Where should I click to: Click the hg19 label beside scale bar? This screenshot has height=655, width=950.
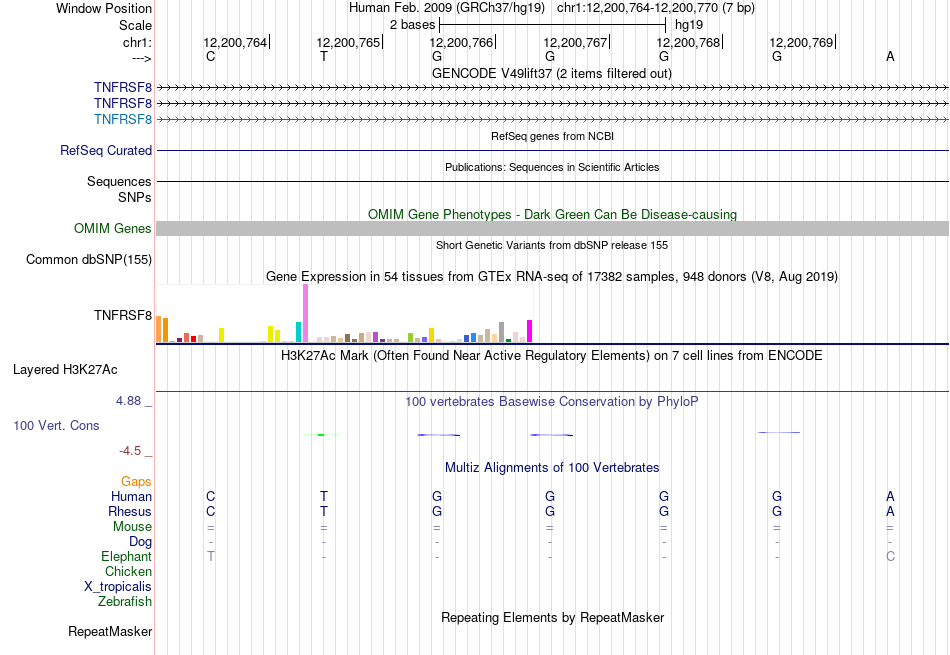(x=689, y=25)
